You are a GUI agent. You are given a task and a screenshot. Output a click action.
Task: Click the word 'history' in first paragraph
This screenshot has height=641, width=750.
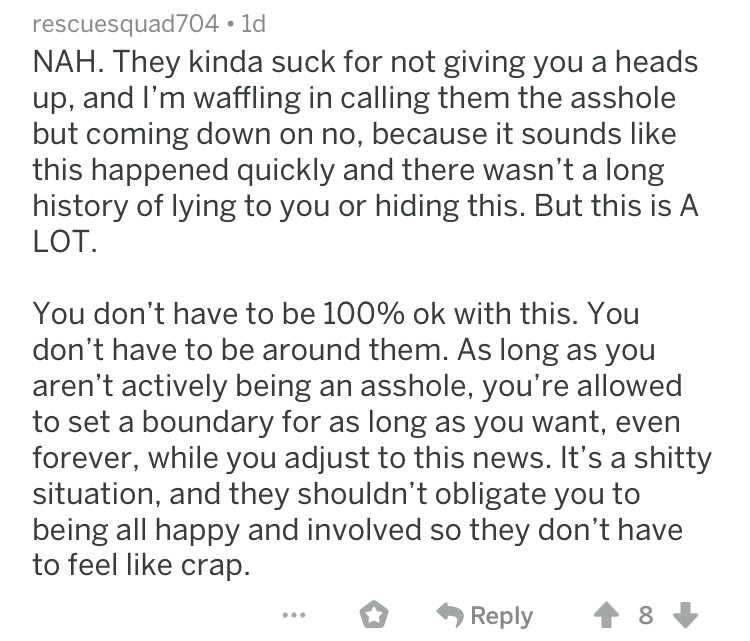pyautogui.click(x=81, y=206)
